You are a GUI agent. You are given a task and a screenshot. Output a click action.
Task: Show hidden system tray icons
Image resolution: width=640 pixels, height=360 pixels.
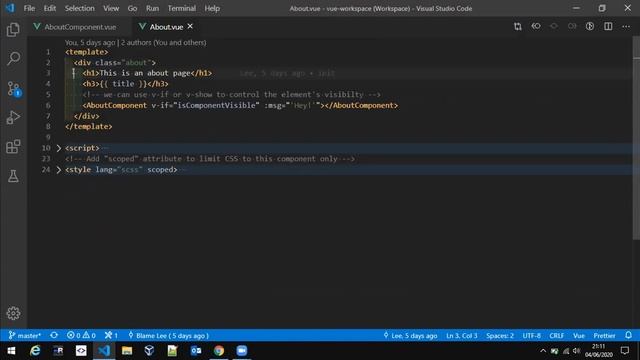(543, 351)
